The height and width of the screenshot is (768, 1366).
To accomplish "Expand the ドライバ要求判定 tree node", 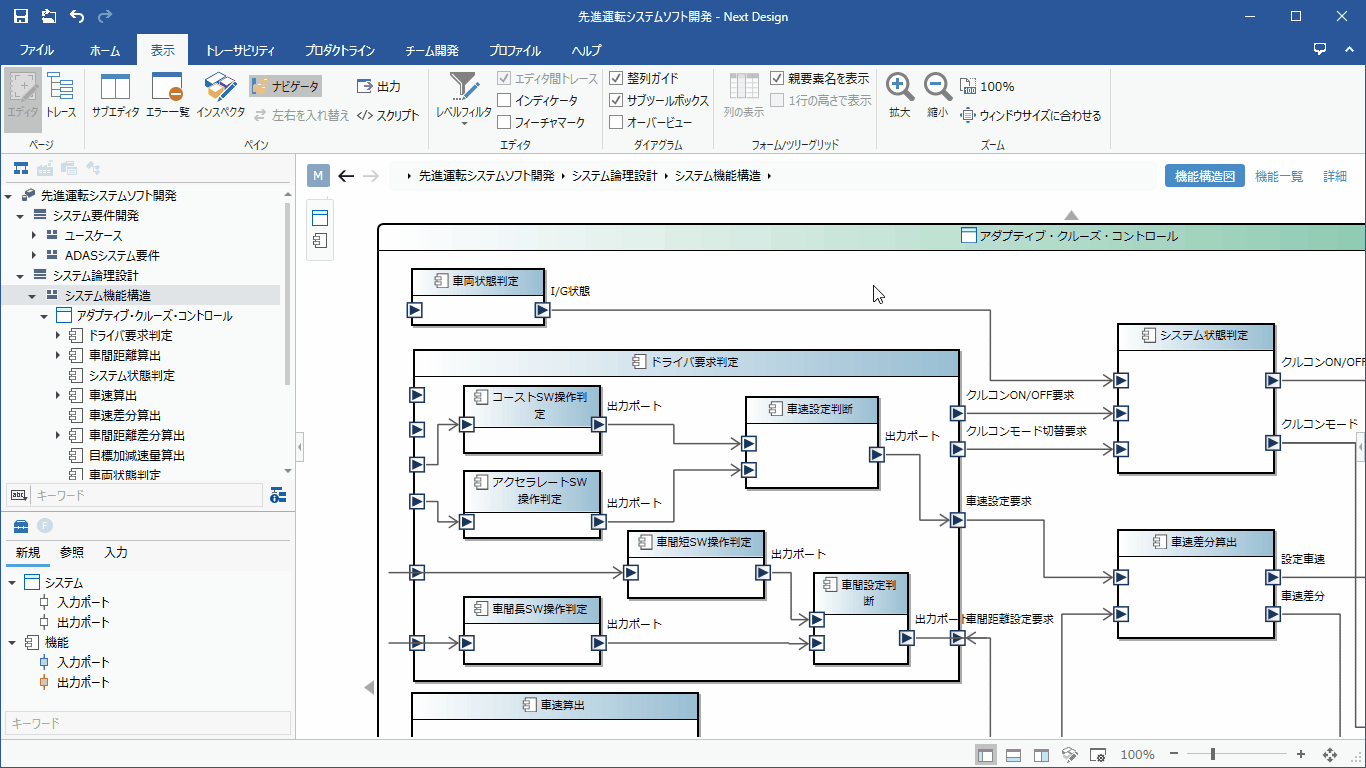I will (x=58, y=336).
